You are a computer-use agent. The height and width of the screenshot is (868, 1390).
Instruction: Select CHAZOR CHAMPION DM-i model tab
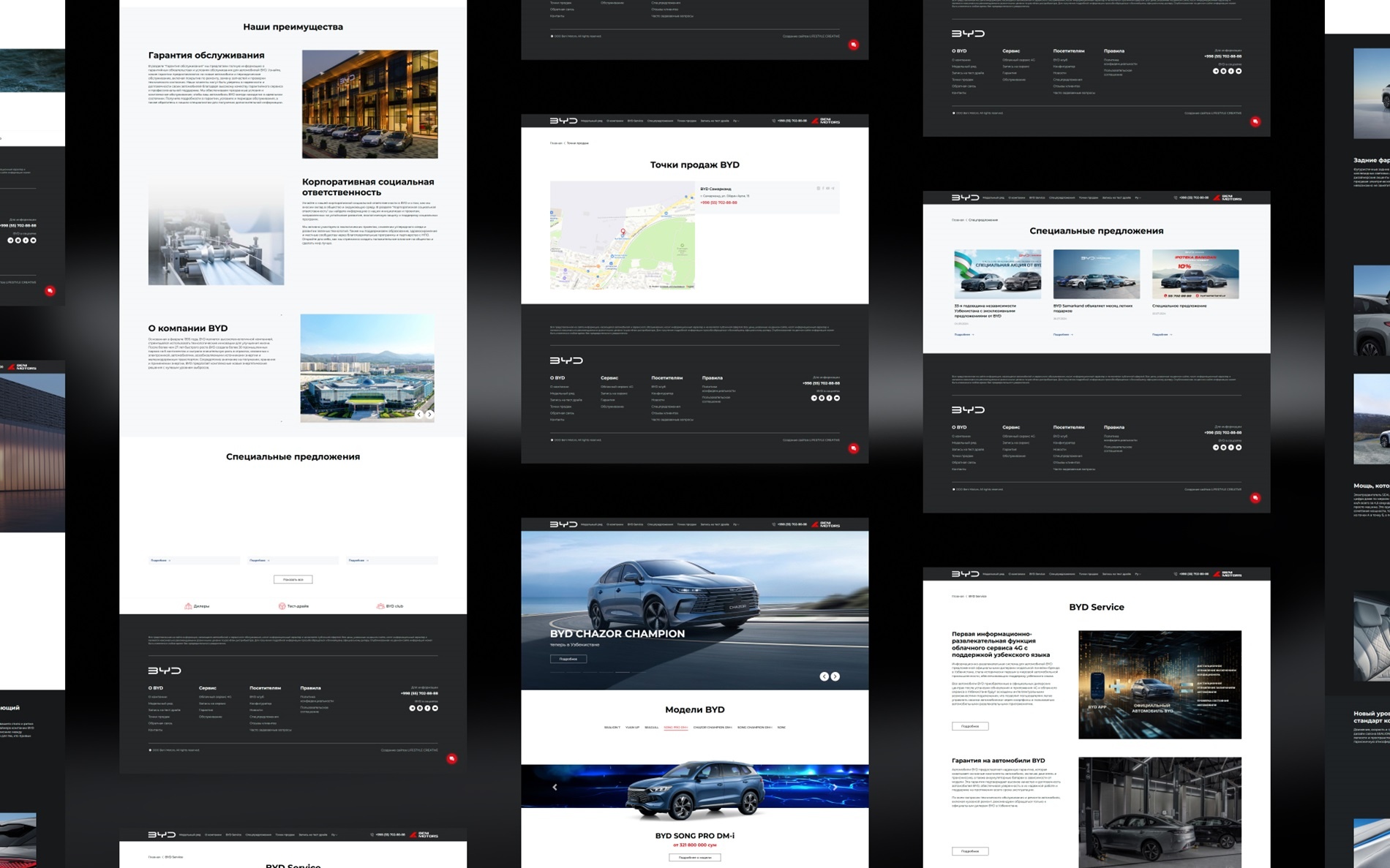713,728
